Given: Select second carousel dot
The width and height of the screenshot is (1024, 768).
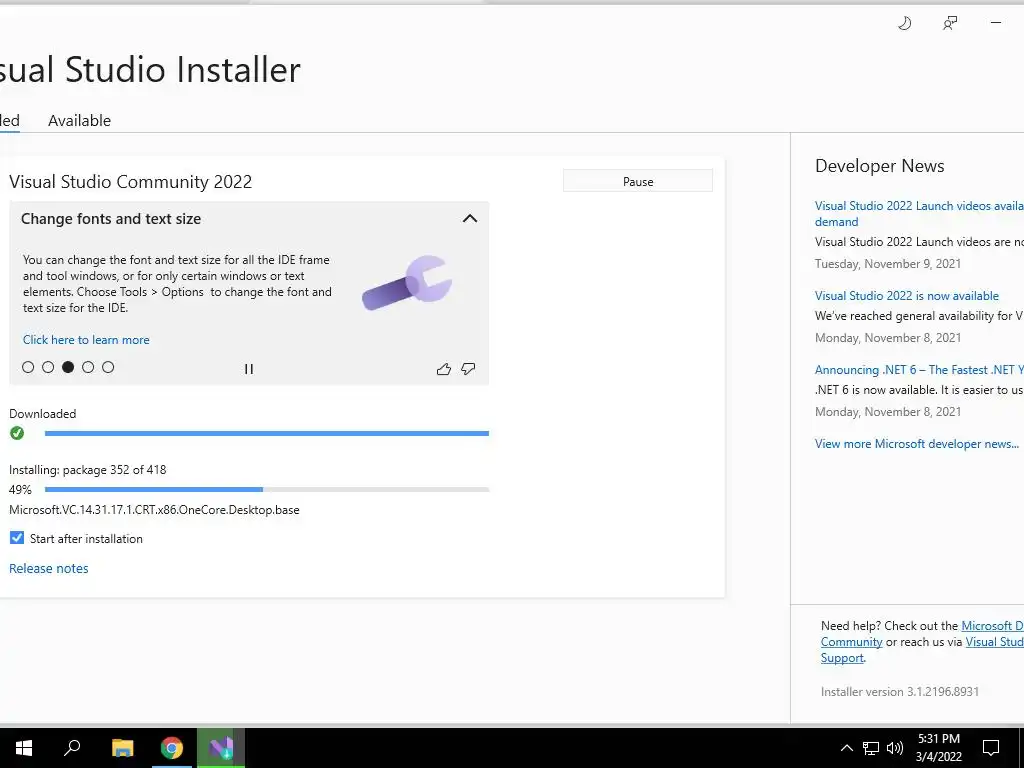Looking at the screenshot, I should [48, 367].
